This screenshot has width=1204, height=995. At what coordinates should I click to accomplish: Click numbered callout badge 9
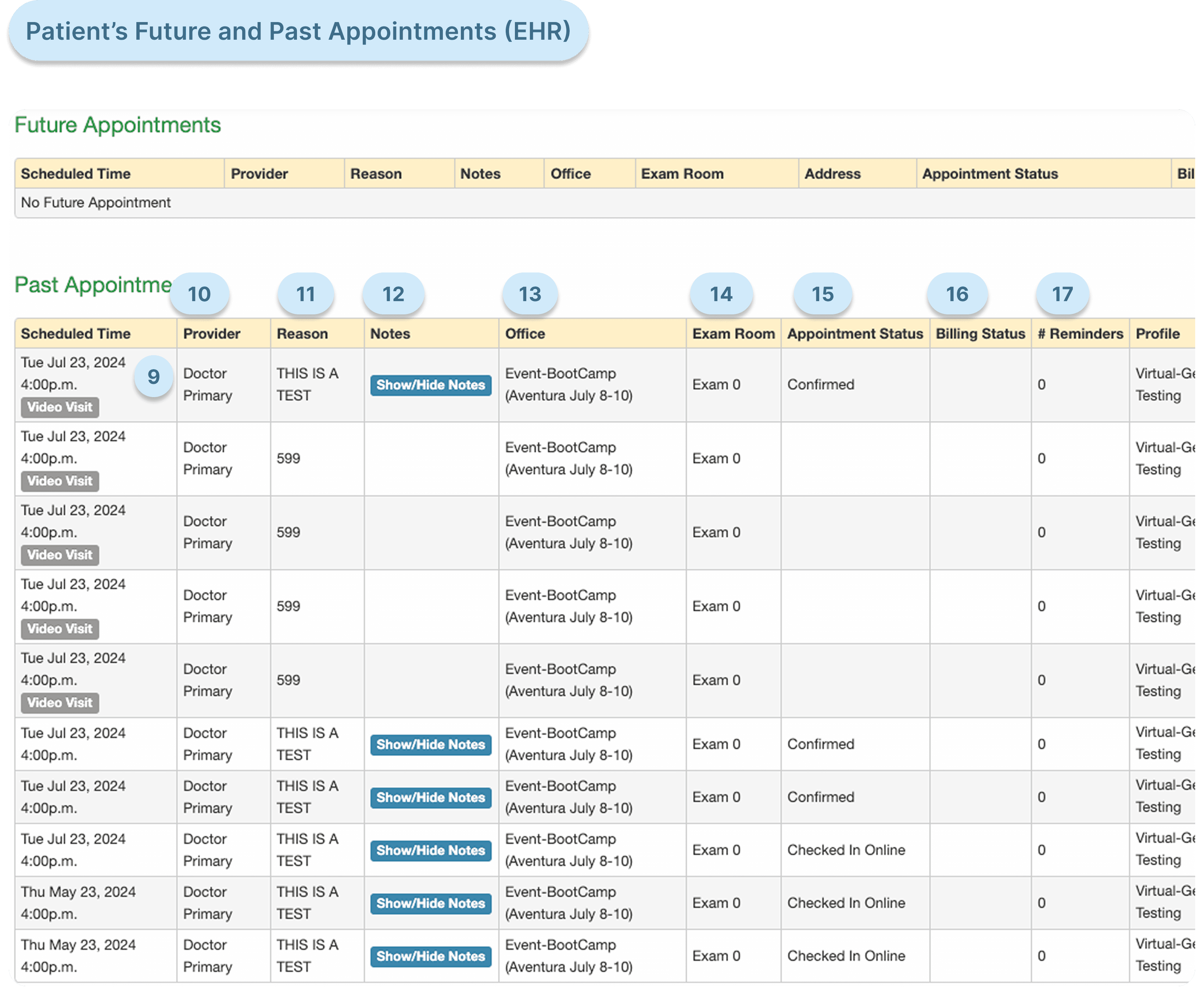click(154, 377)
